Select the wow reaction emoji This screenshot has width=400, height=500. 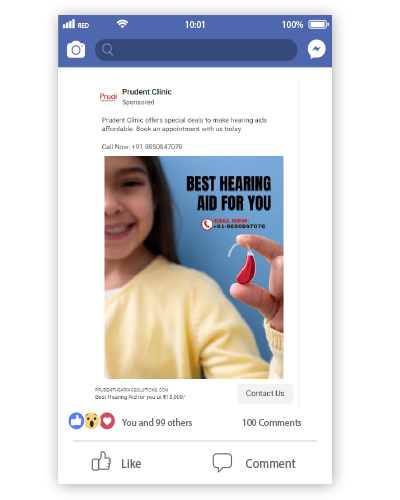click(x=91, y=421)
